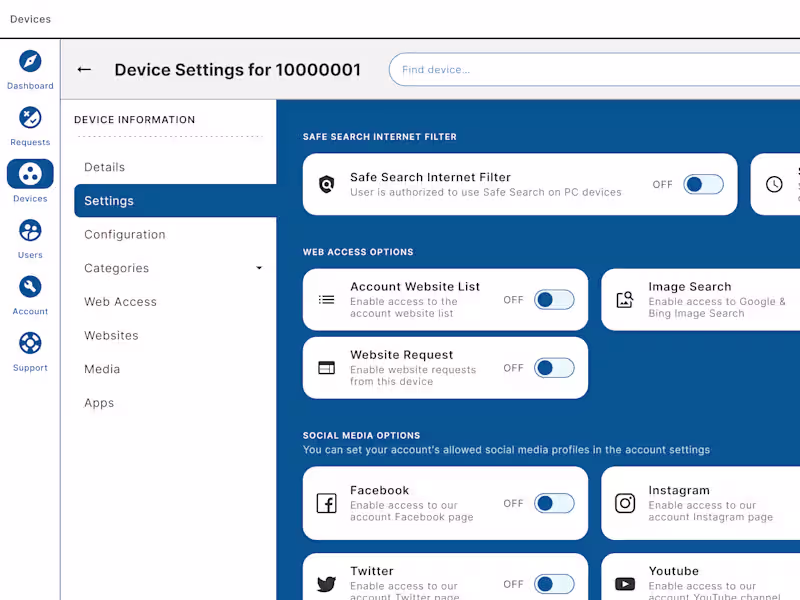Open the Web Access menu item
The width and height of the screenshot is (800, 600).
120,302
